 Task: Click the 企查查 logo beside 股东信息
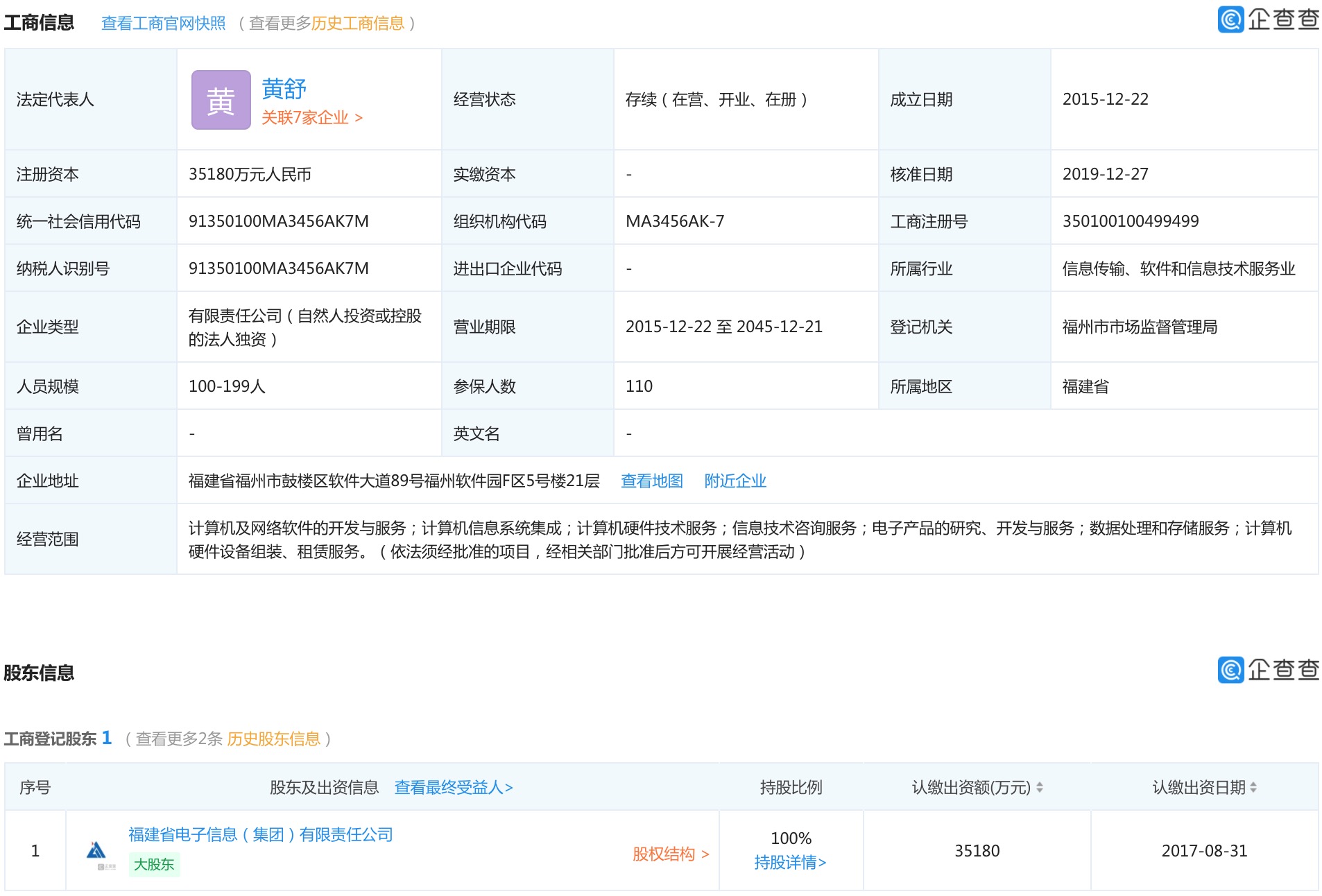coord(1268,670)
